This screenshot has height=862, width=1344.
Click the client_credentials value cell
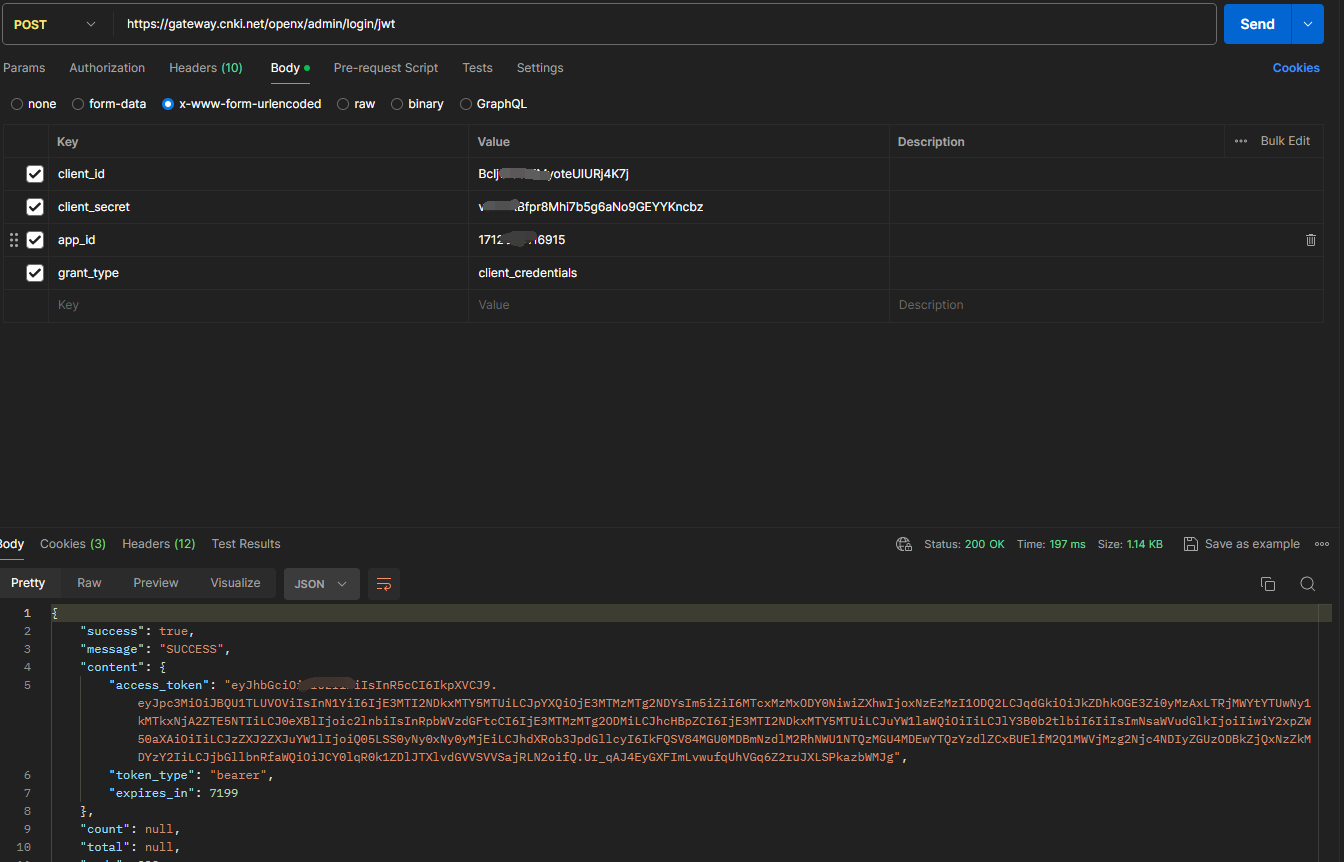tap(679, 273)
